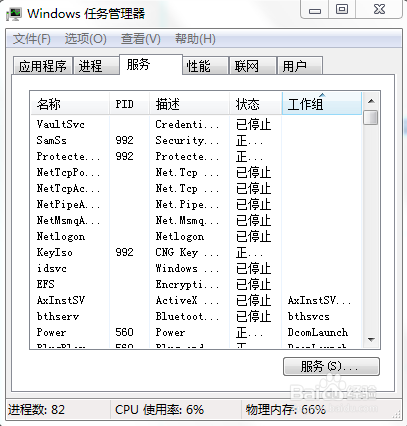Sort by the 工作组 column header

pos(322,104)
